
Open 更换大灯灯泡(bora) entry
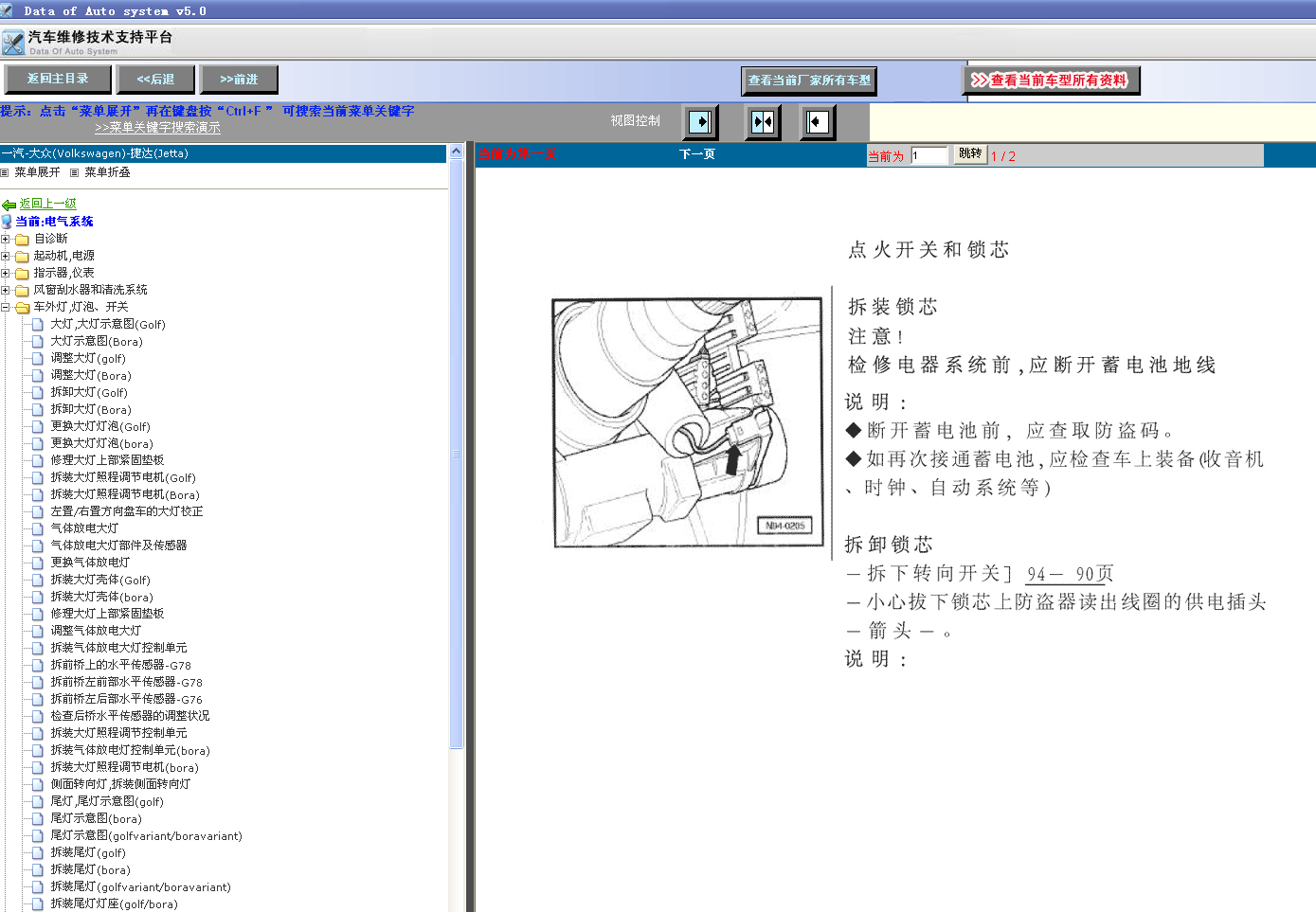tap(101, 443)
